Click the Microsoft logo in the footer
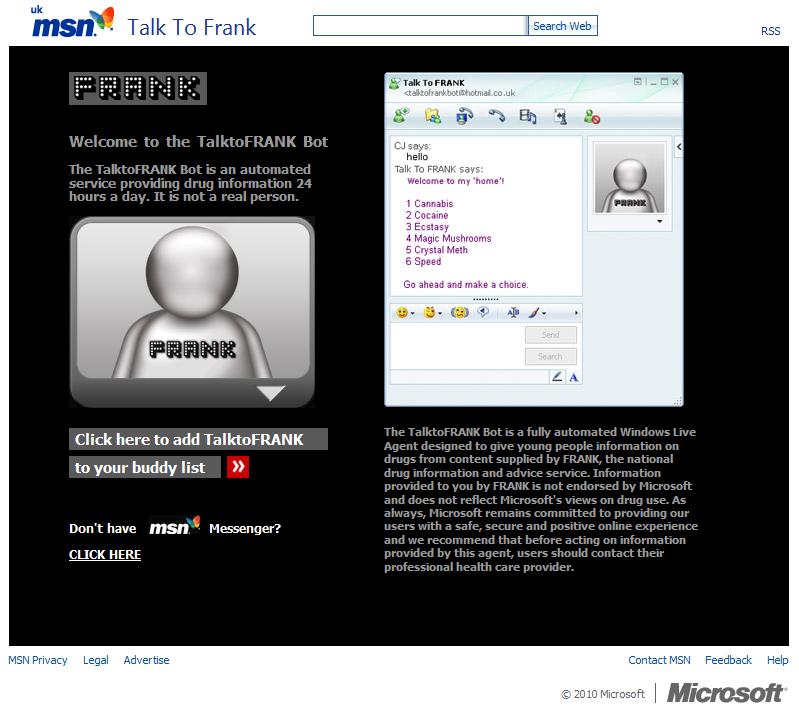Screen dimensions: 799x709 coord(726,693)
